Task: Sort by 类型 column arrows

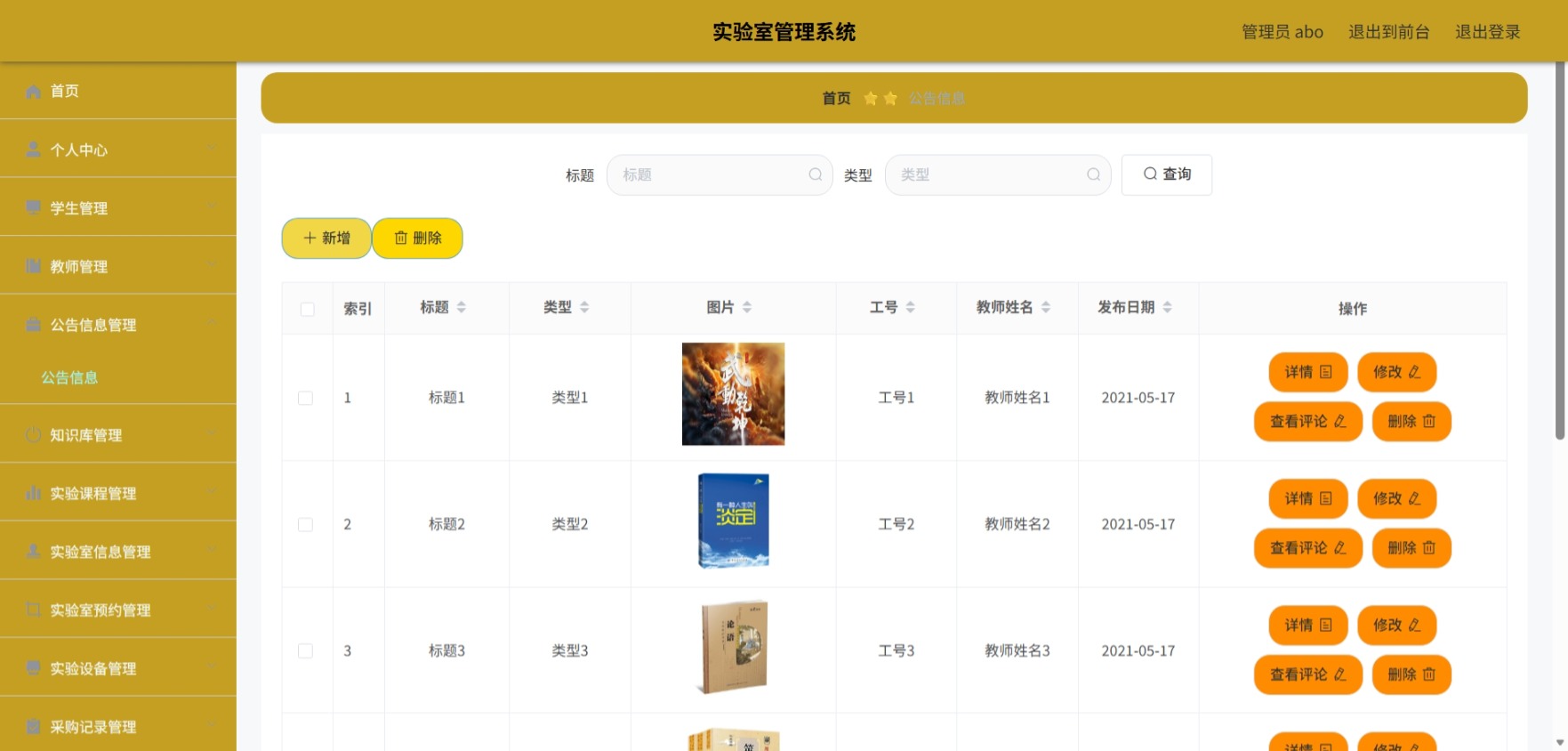Action: pyautogui.click(x=584, y=307)
